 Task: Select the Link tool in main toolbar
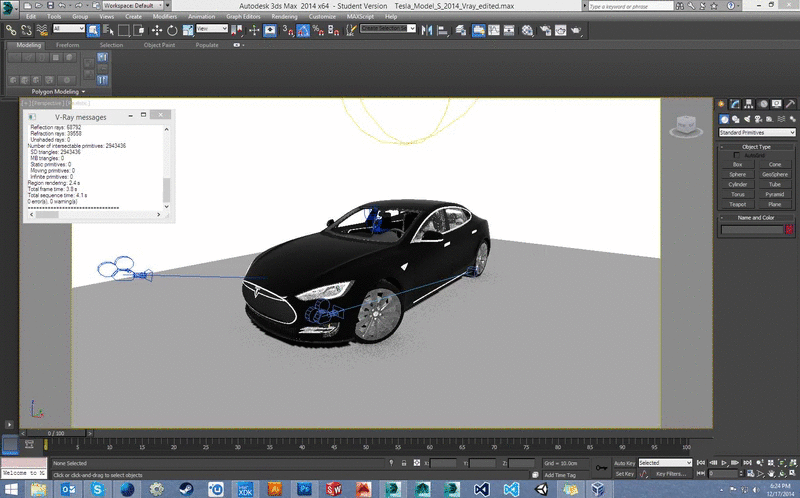coord(11,30)
